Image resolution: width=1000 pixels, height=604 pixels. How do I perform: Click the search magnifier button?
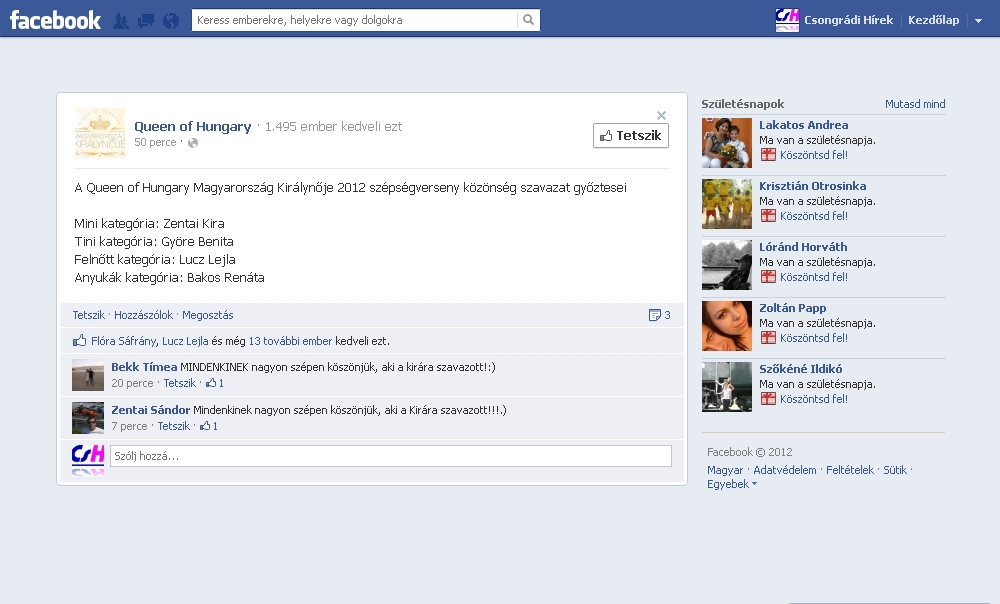coord(529,20)
